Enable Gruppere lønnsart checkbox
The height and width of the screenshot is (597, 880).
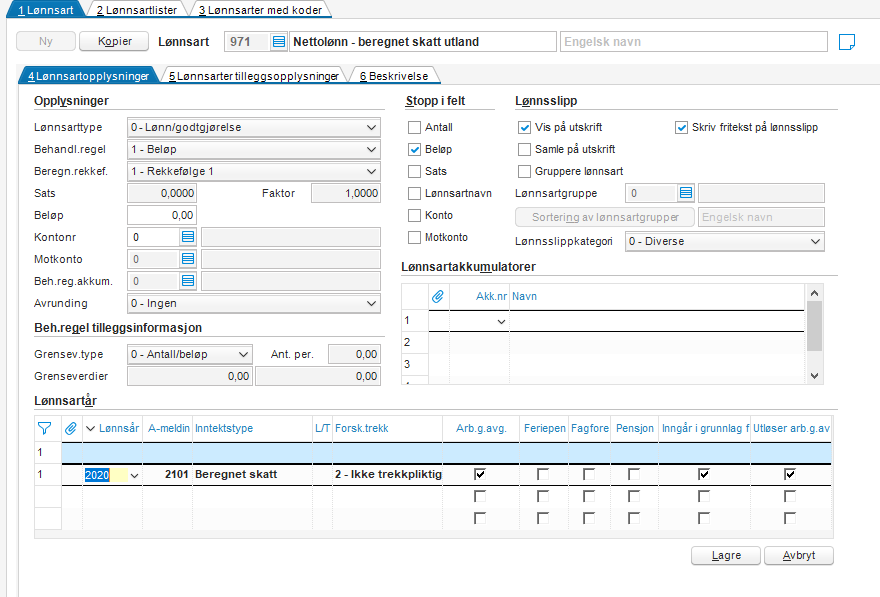(524, 171)
